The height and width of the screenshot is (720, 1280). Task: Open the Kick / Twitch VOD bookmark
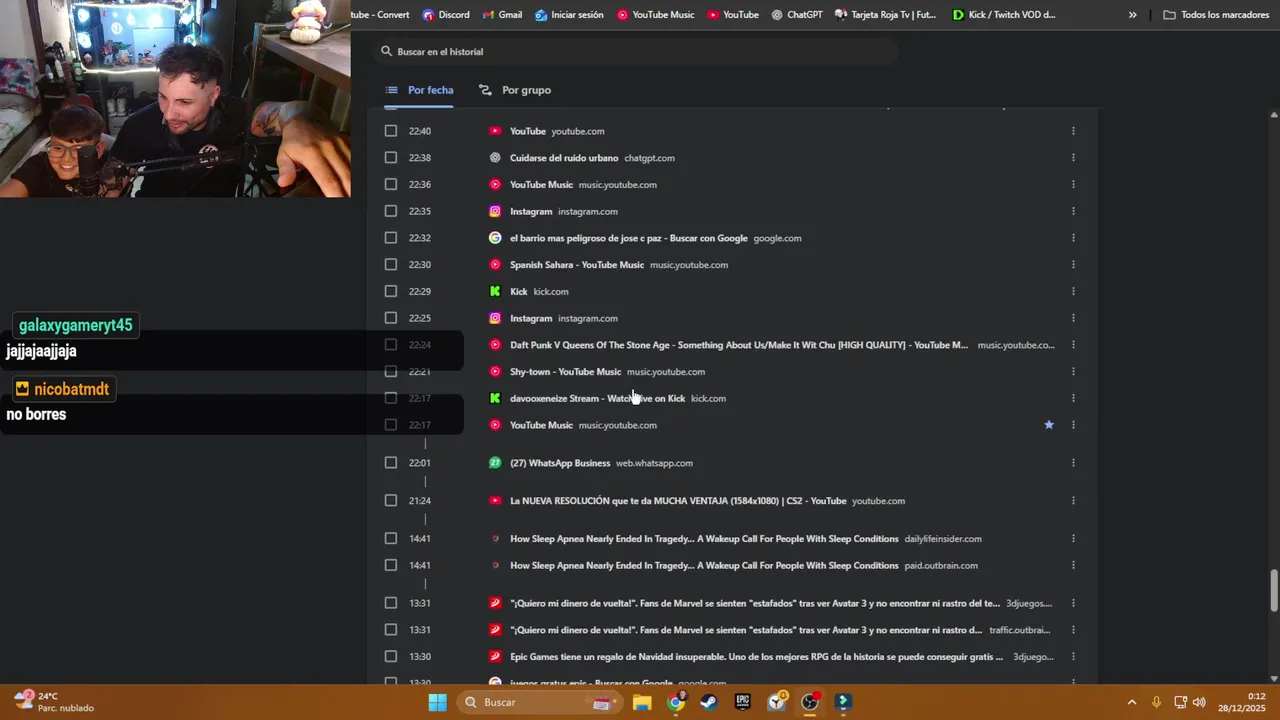pyautogui.click(x=1004, y=15)
